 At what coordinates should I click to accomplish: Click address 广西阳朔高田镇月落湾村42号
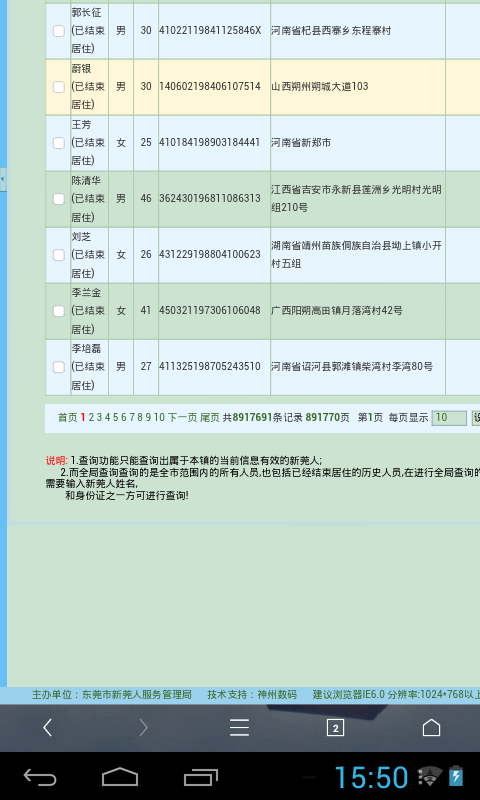point(337,310)
